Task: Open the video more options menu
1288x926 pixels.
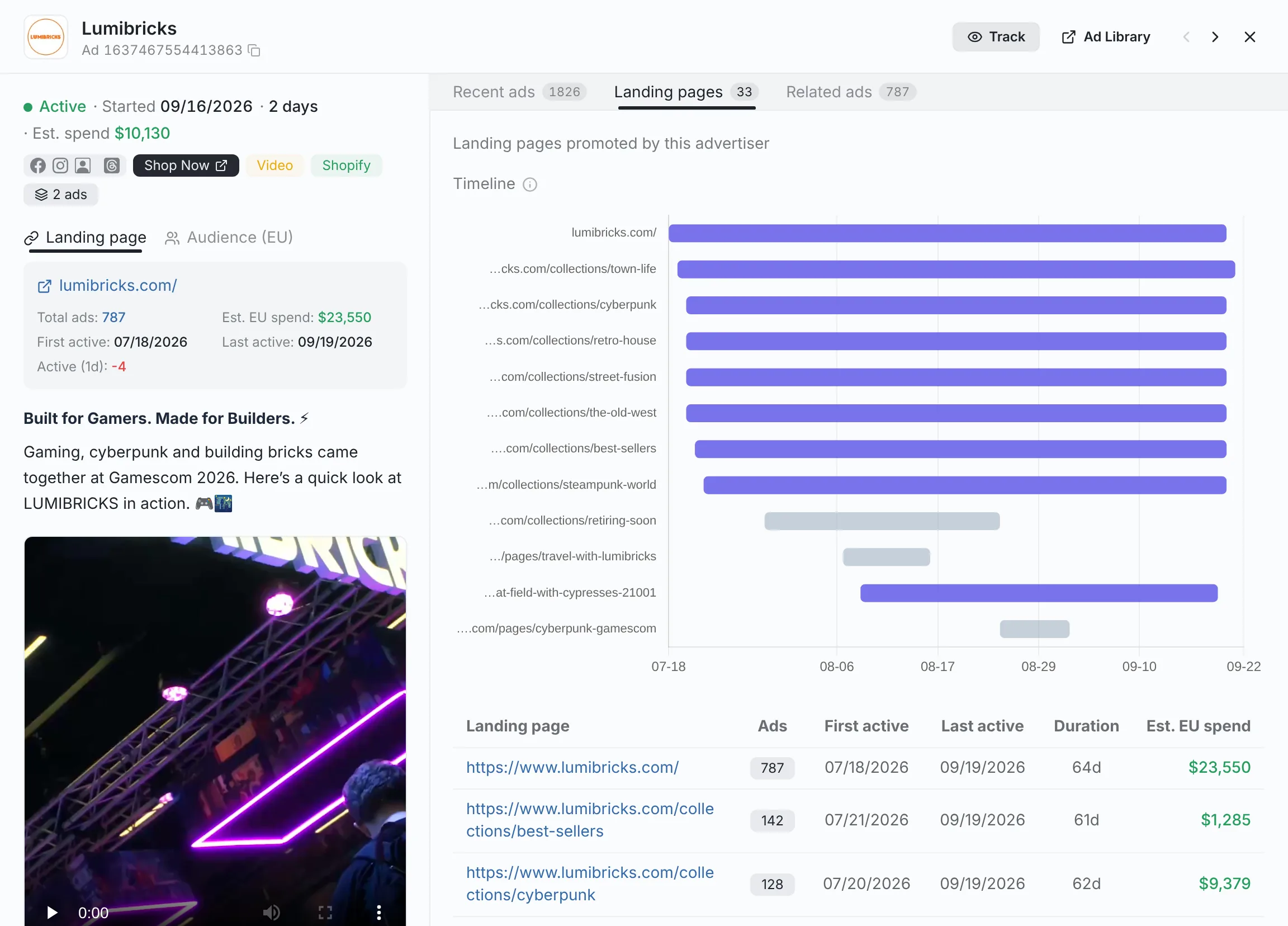Action: [379, 913]
